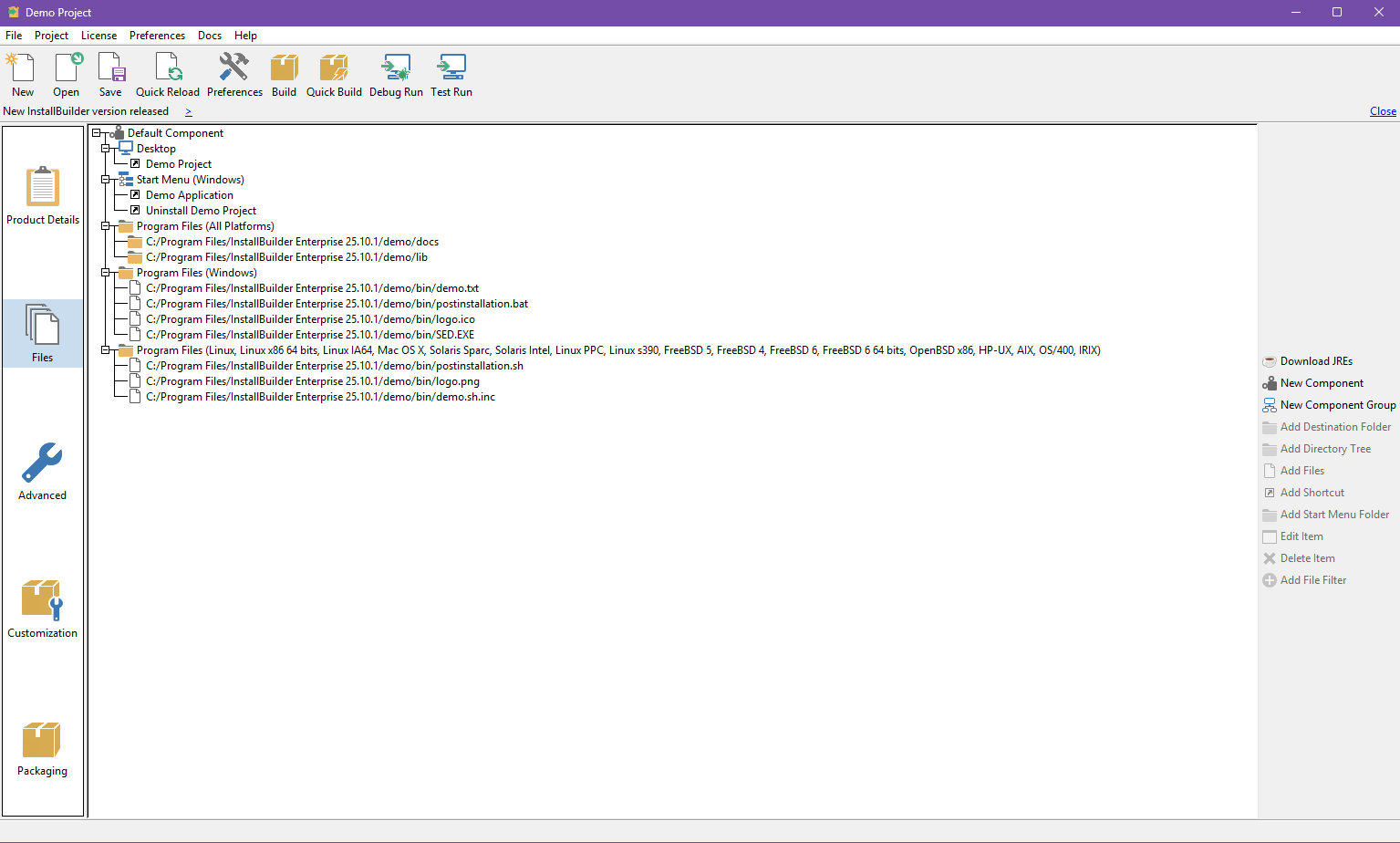Add a New Component
Viewport: 1400px width, 843px height.
[x=1313, y=383]
